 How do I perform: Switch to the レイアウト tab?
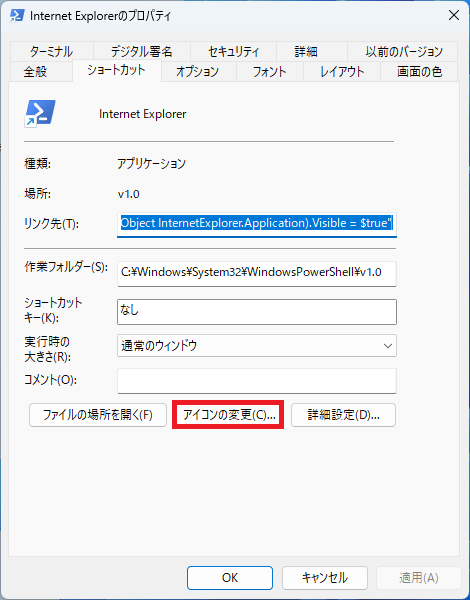click(342, 72)
